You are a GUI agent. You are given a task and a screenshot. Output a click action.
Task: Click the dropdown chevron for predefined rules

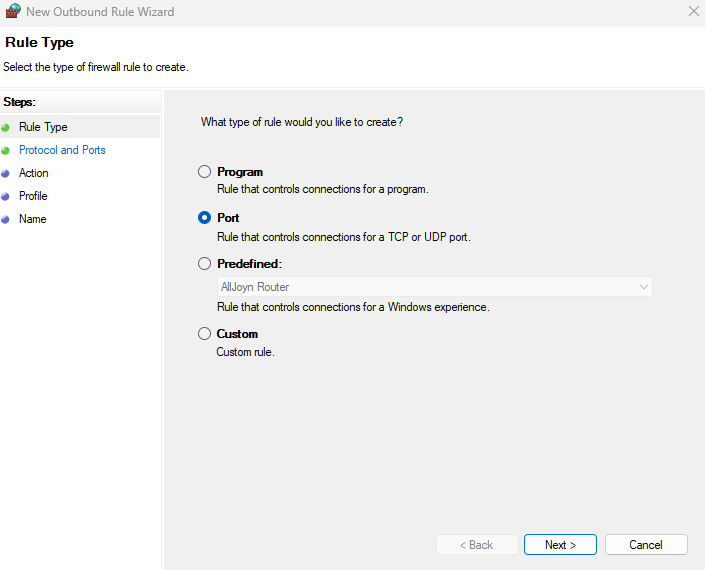643,287
